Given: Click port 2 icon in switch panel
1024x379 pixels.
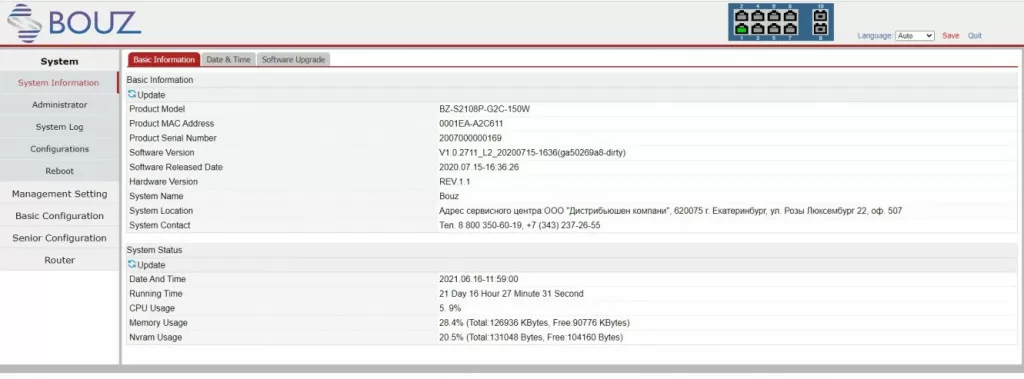Looking at the screenshot, I should (x=742, y=16).
